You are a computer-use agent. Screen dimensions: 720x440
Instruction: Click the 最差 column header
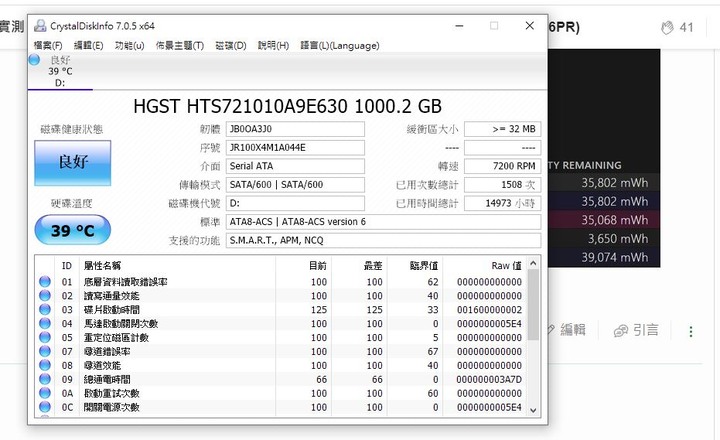360,265
